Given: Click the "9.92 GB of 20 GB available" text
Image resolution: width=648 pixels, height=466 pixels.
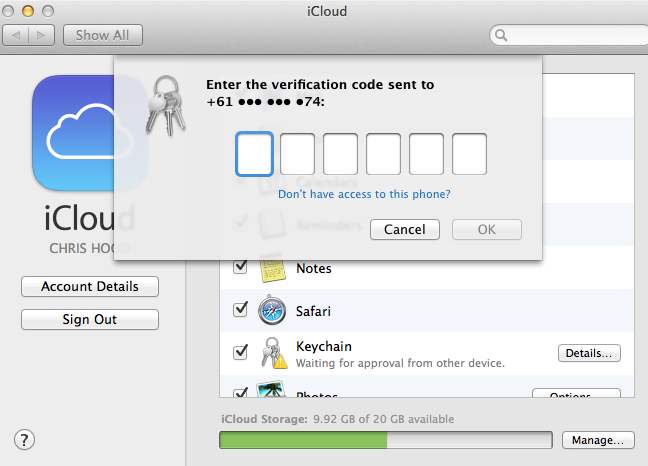Looking at the screenshot, I should 384,419.
